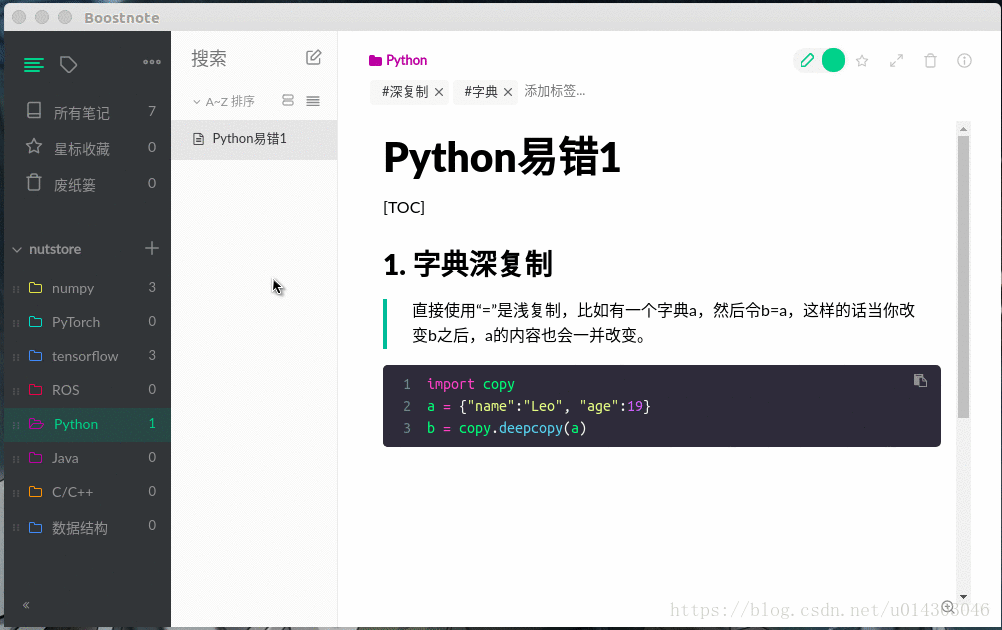Click the add tag field (添加标签...)
The image size is (1002, 630).
click(x=555, y=91)
